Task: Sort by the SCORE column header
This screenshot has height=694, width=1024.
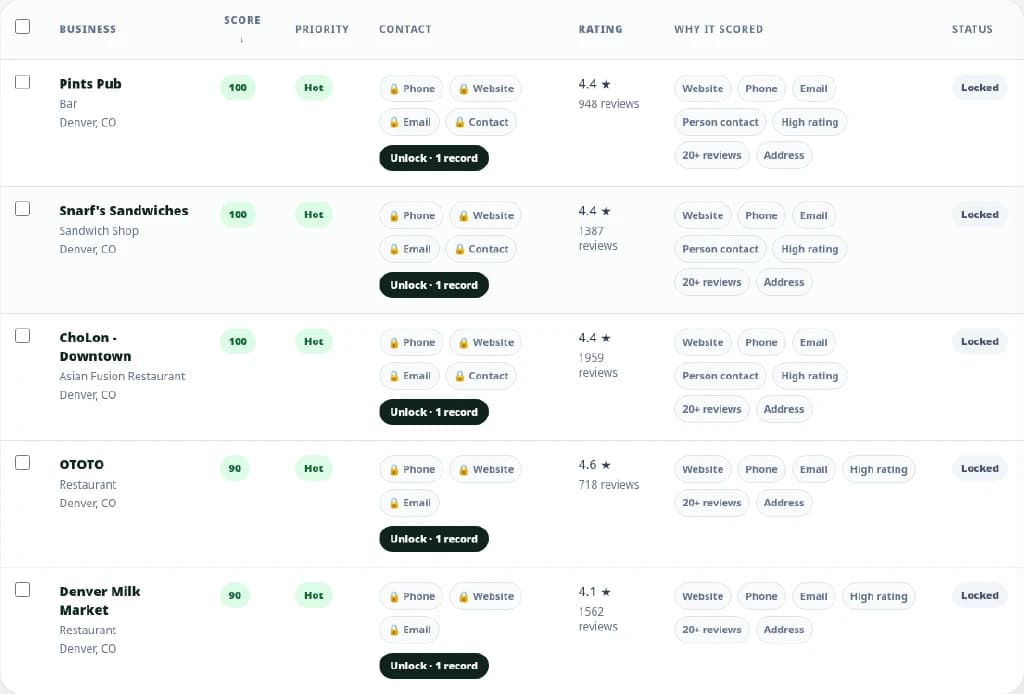Action: [242, 20]
